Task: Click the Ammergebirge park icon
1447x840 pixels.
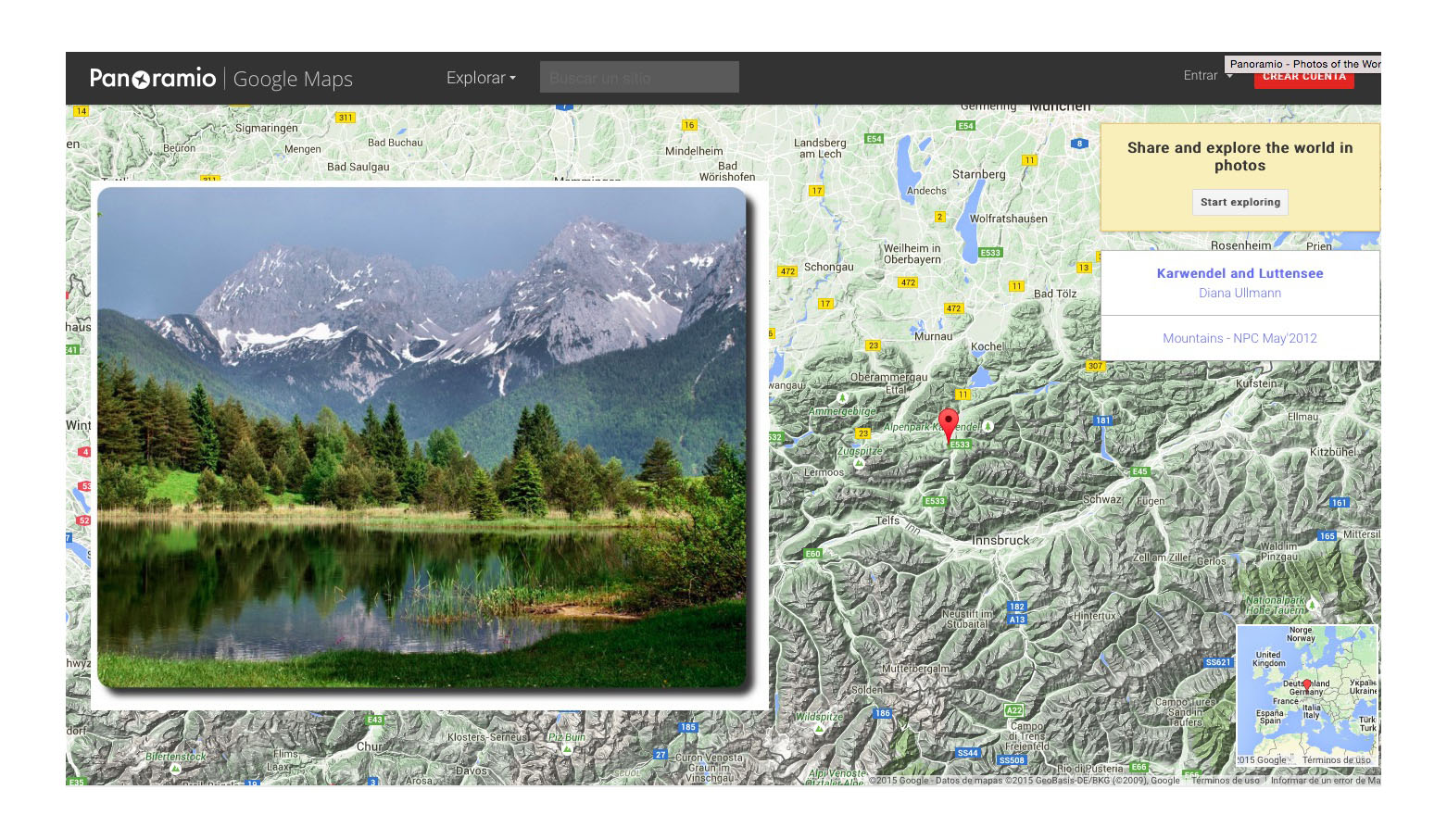Action: [842, 398]
